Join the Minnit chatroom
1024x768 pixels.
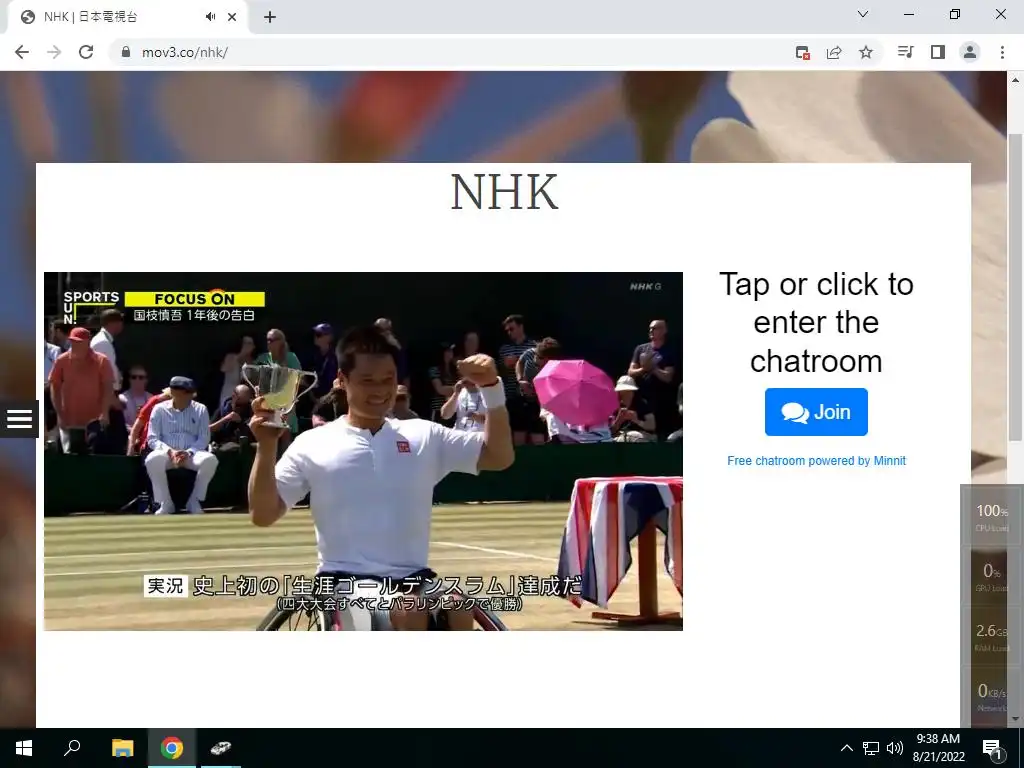coord(816,412)
